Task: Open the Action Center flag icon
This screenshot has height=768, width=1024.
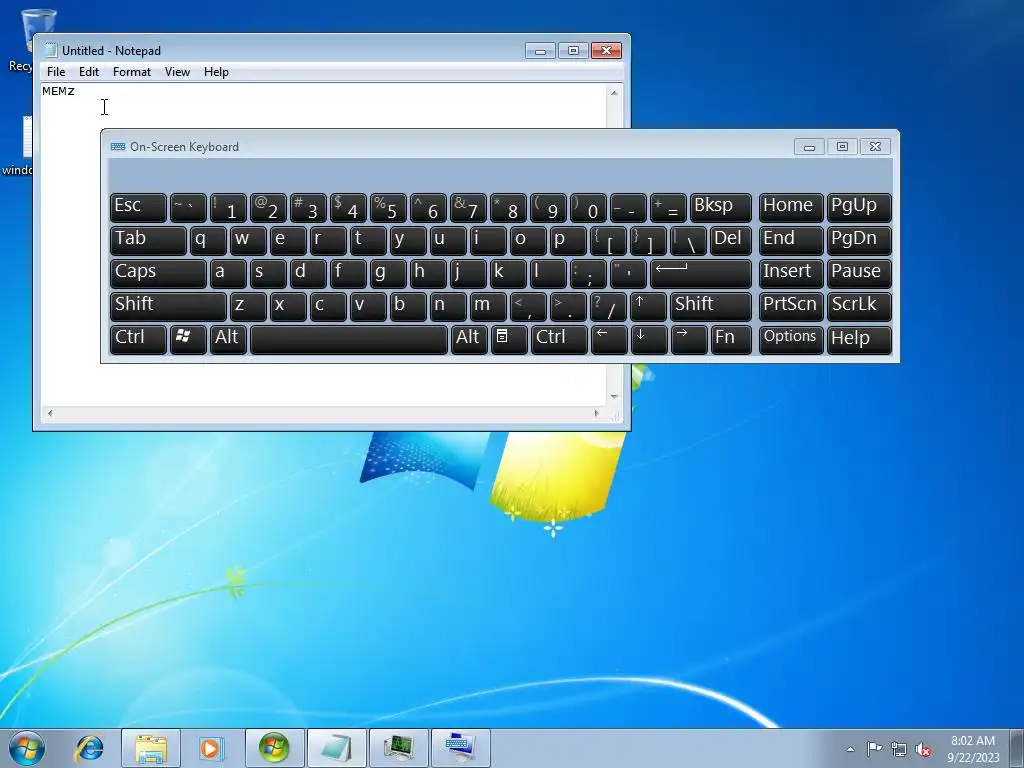Action: 874,749
